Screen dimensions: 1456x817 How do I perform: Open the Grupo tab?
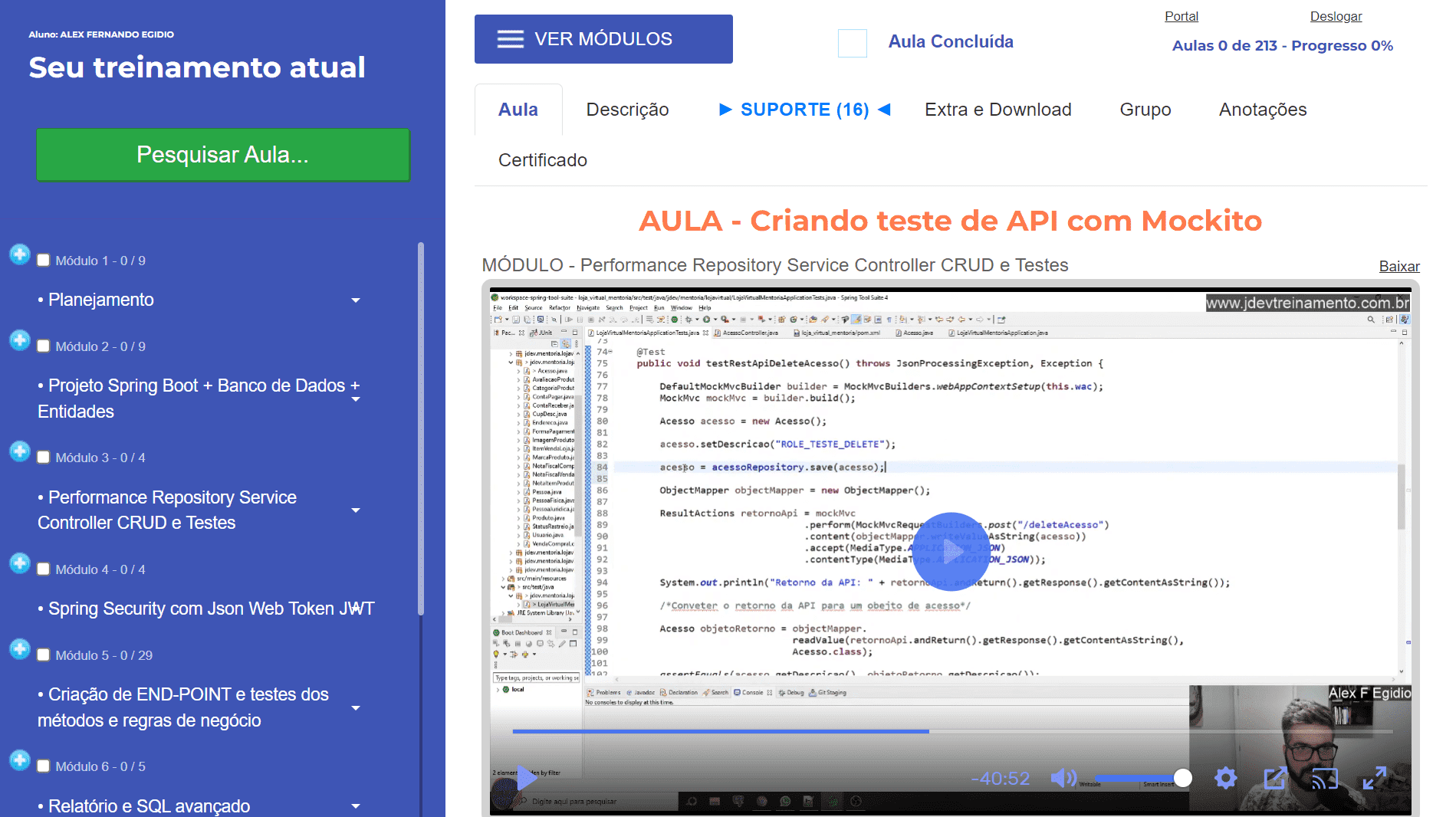[x=1145, y=110]
